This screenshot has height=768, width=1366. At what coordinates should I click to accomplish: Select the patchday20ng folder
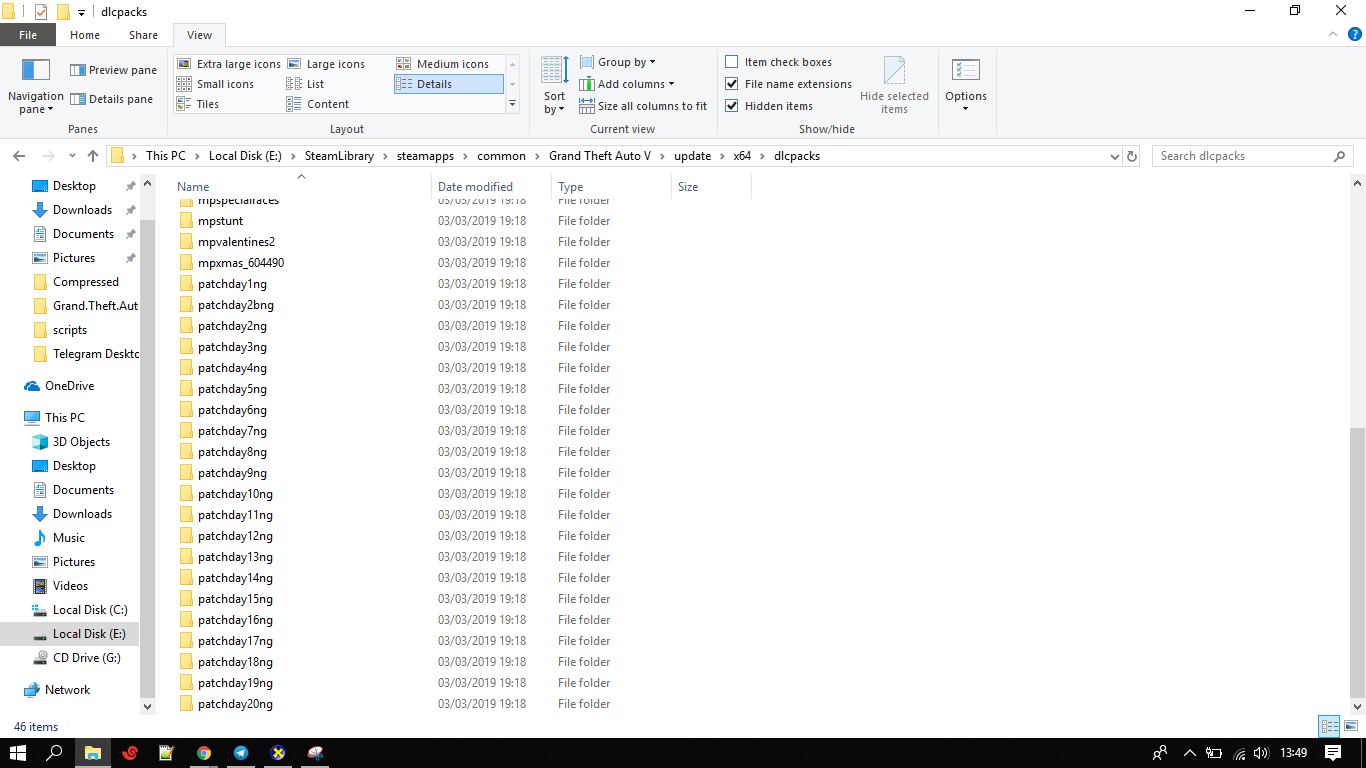tap(235, 704)
